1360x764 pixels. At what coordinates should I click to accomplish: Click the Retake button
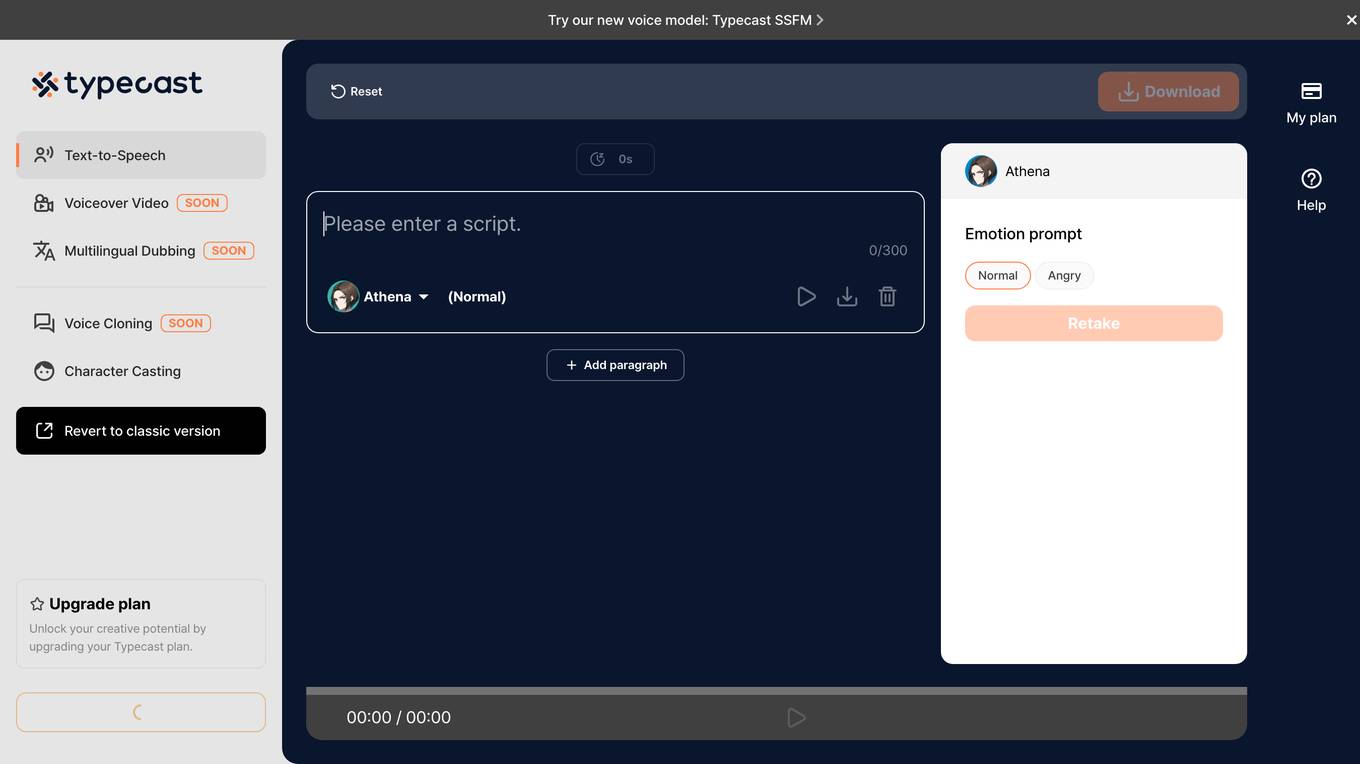1094,323
